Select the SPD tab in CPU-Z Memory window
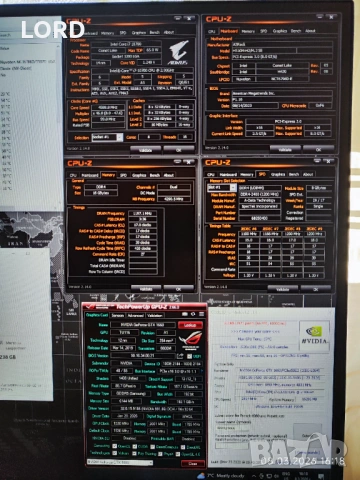The image size is (360, 480). click(x=123, y=175)
